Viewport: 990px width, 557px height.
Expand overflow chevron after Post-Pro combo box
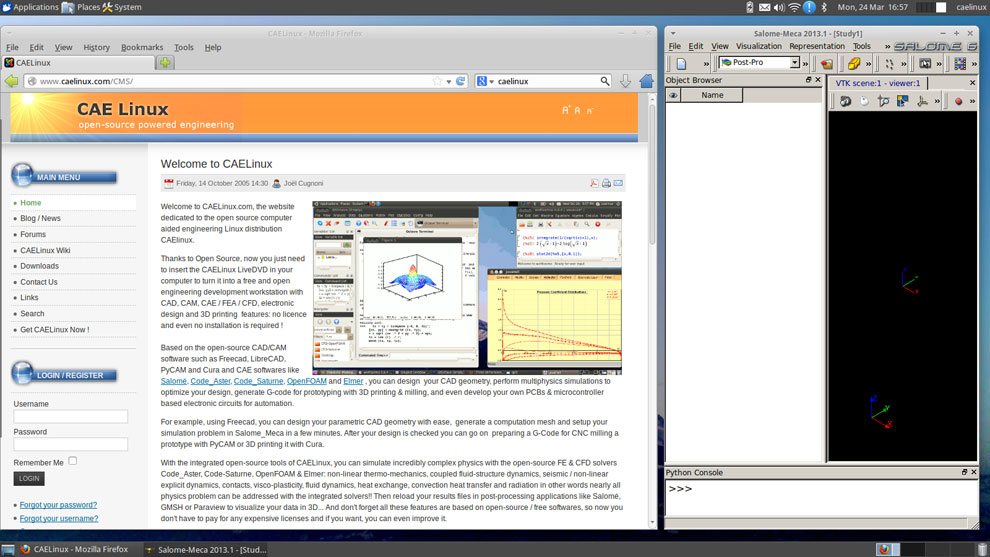click(x=805, y=63)
